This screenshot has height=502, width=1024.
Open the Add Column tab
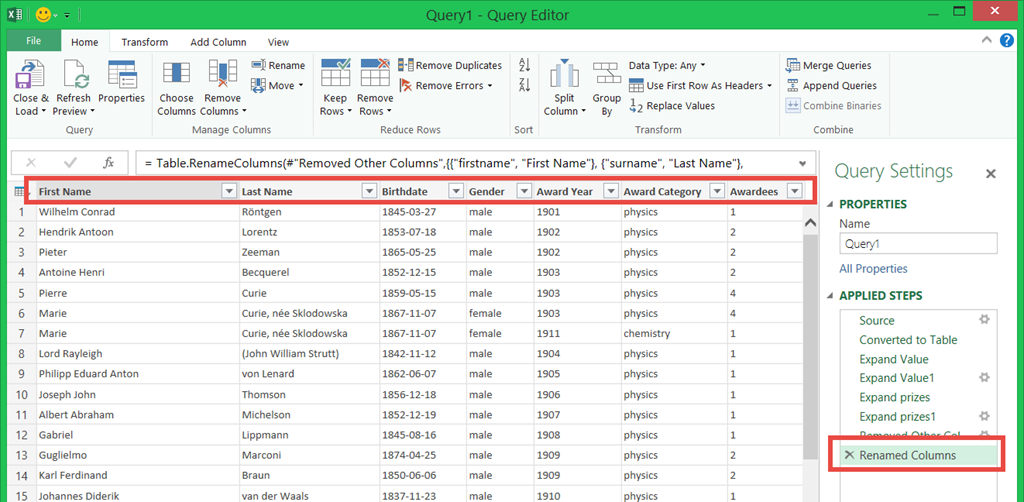[218, 42]
